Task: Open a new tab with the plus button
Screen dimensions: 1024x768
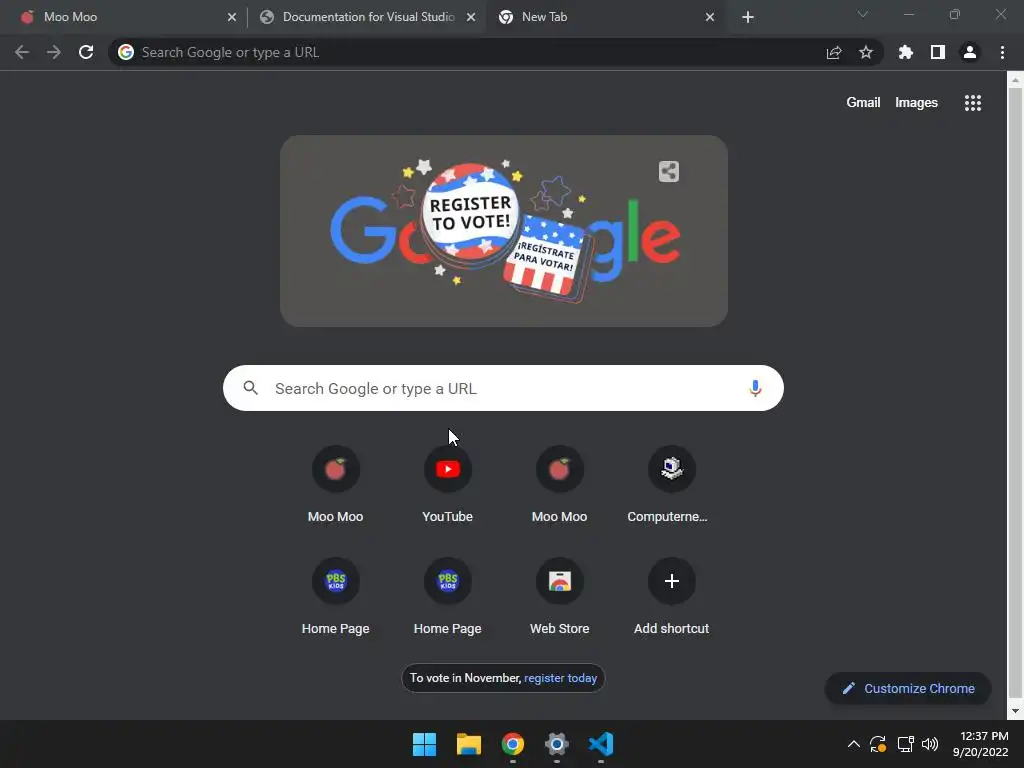Action: (x=748, y=17)
